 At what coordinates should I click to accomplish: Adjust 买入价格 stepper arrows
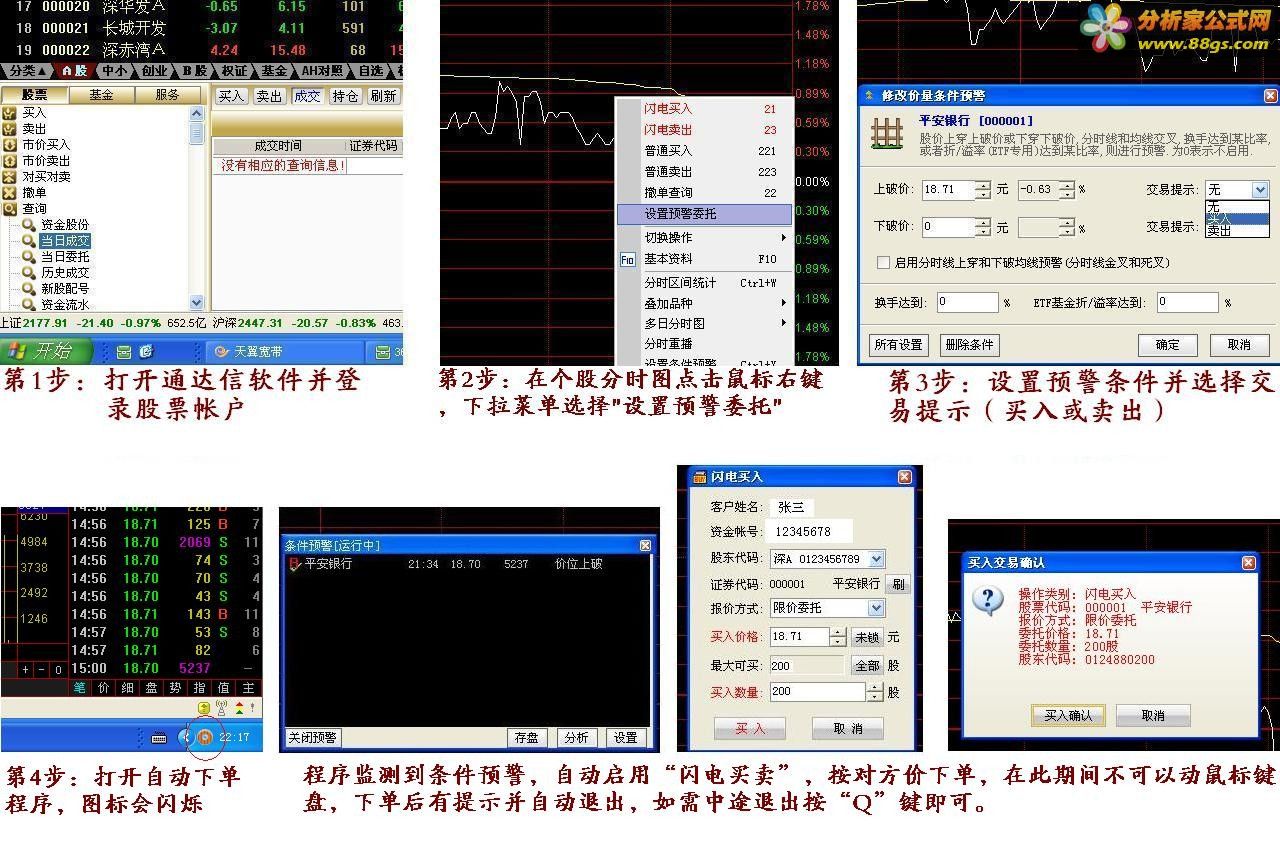click(838, 637)
